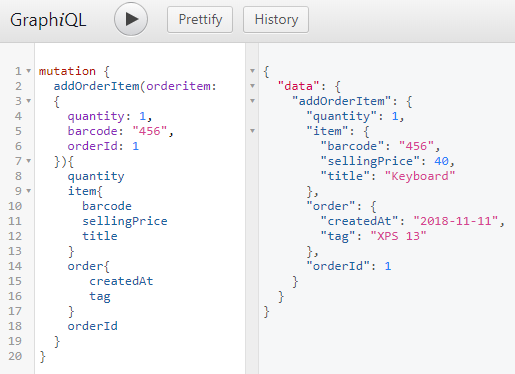Click the GraphiQL title logo
Viewport: 515px width, 374px height.
(48, 20)
